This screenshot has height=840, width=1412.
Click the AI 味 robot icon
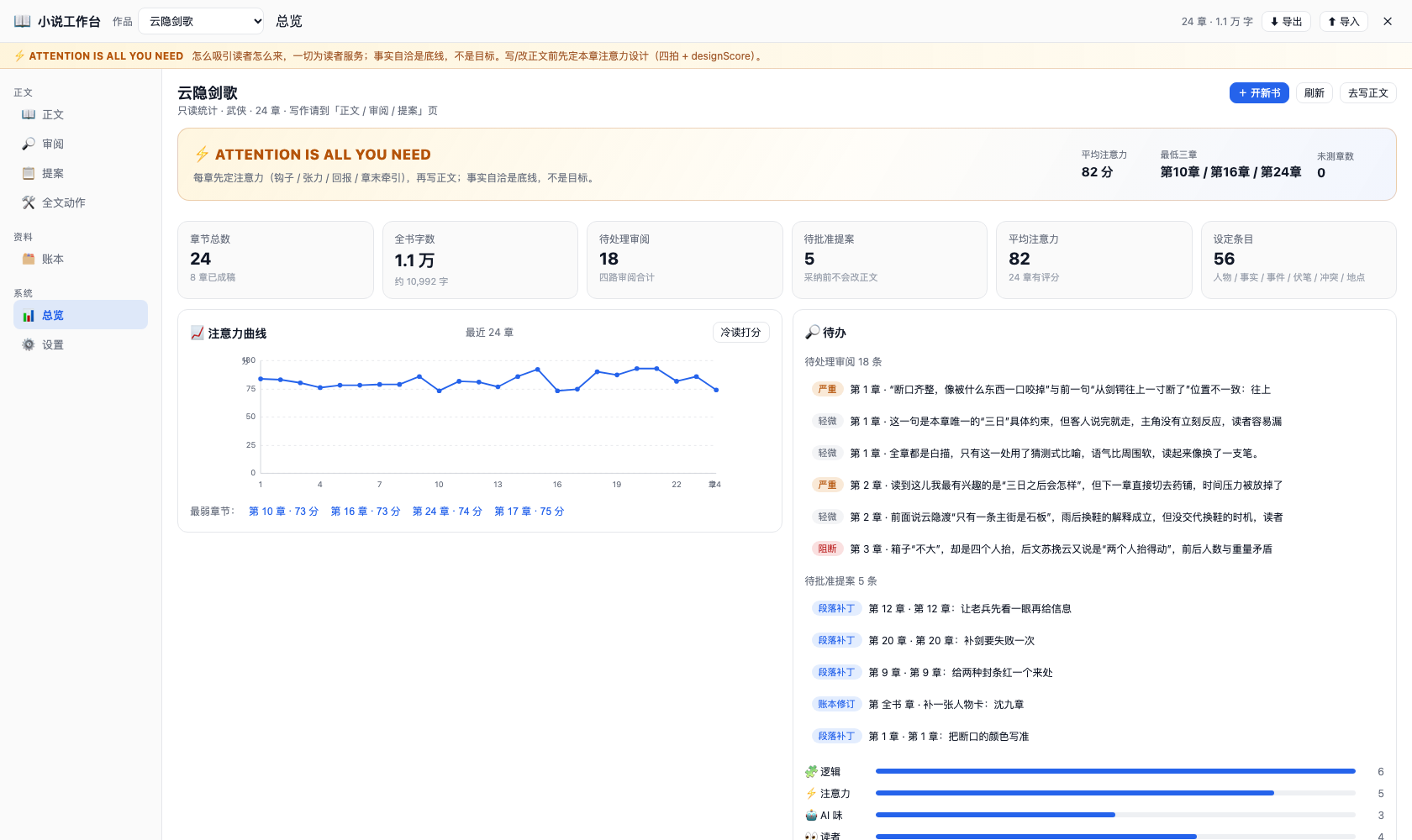click(811, 815)
